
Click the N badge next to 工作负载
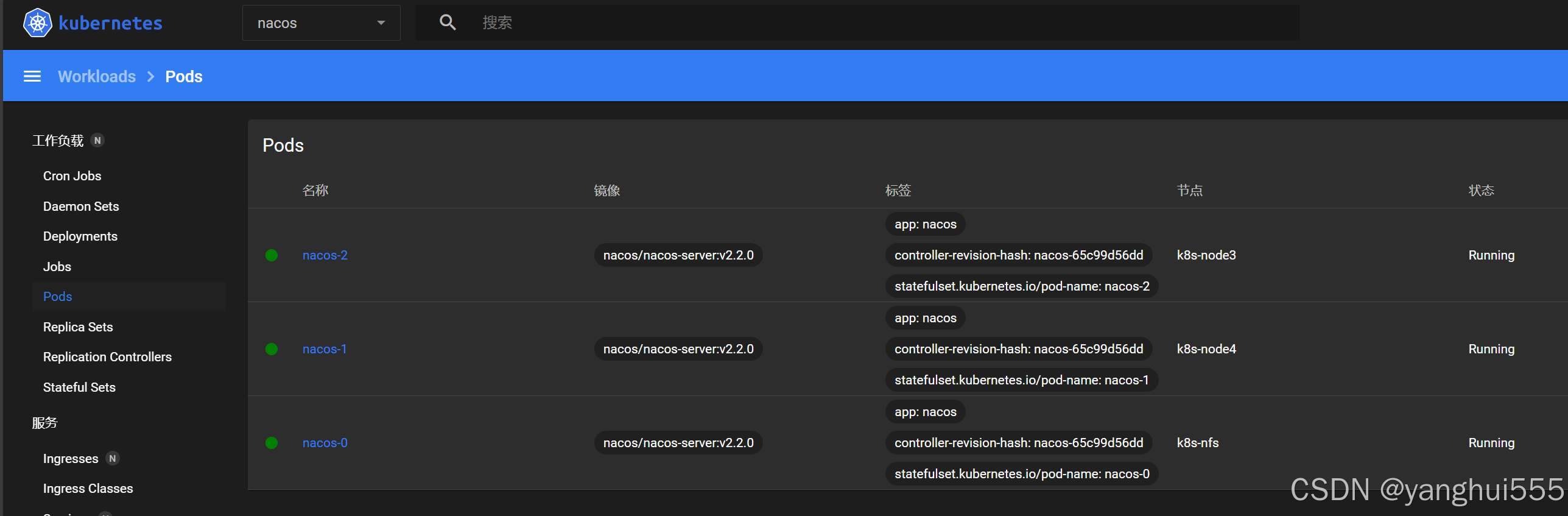coord(97,141)
